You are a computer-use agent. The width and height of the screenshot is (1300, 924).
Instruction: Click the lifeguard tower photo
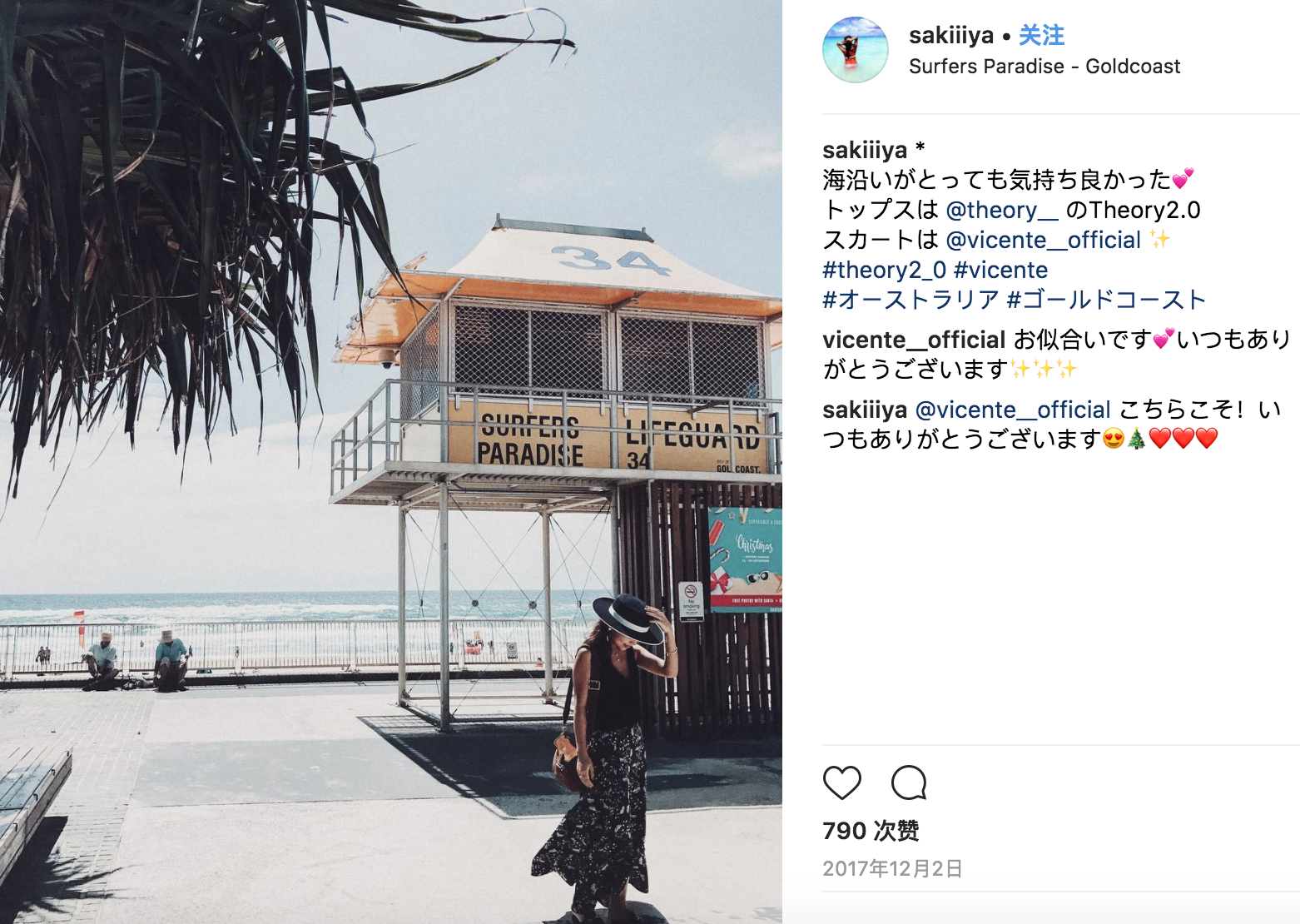[x=391, y=462]
